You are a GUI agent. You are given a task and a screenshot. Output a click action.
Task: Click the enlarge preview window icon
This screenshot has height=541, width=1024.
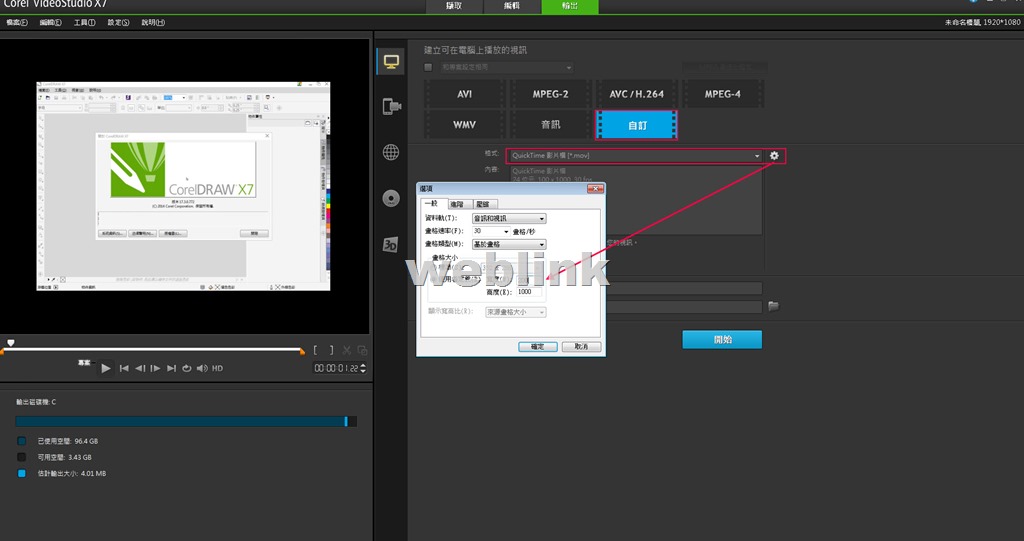click(x=362, y=351)
